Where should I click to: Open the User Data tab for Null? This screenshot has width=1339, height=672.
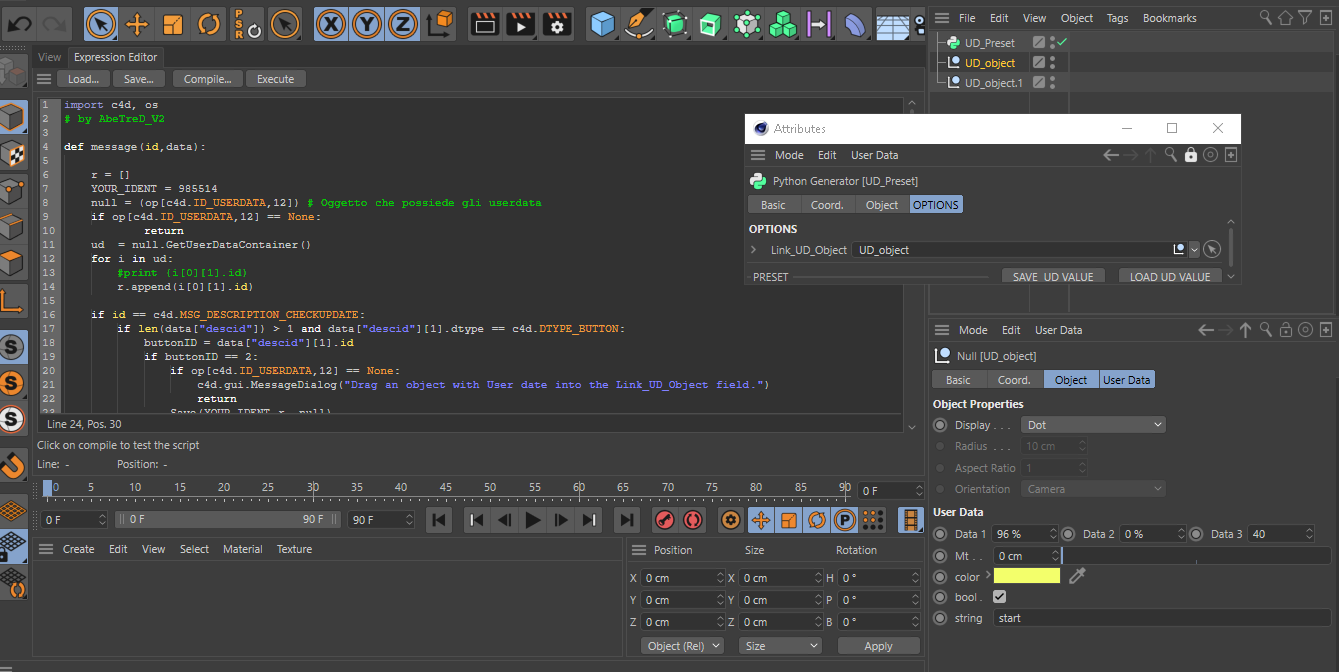click(1127, 380)
